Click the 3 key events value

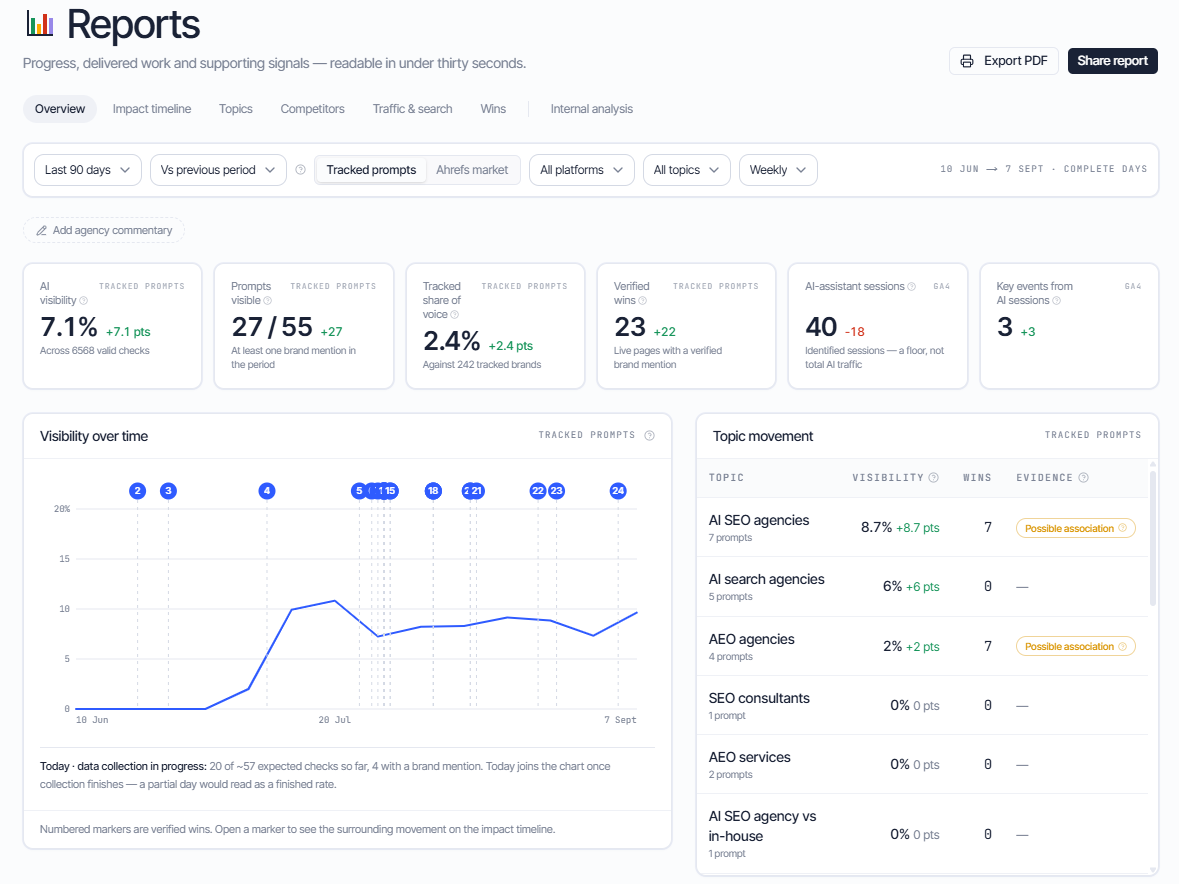click(1005, 327)
